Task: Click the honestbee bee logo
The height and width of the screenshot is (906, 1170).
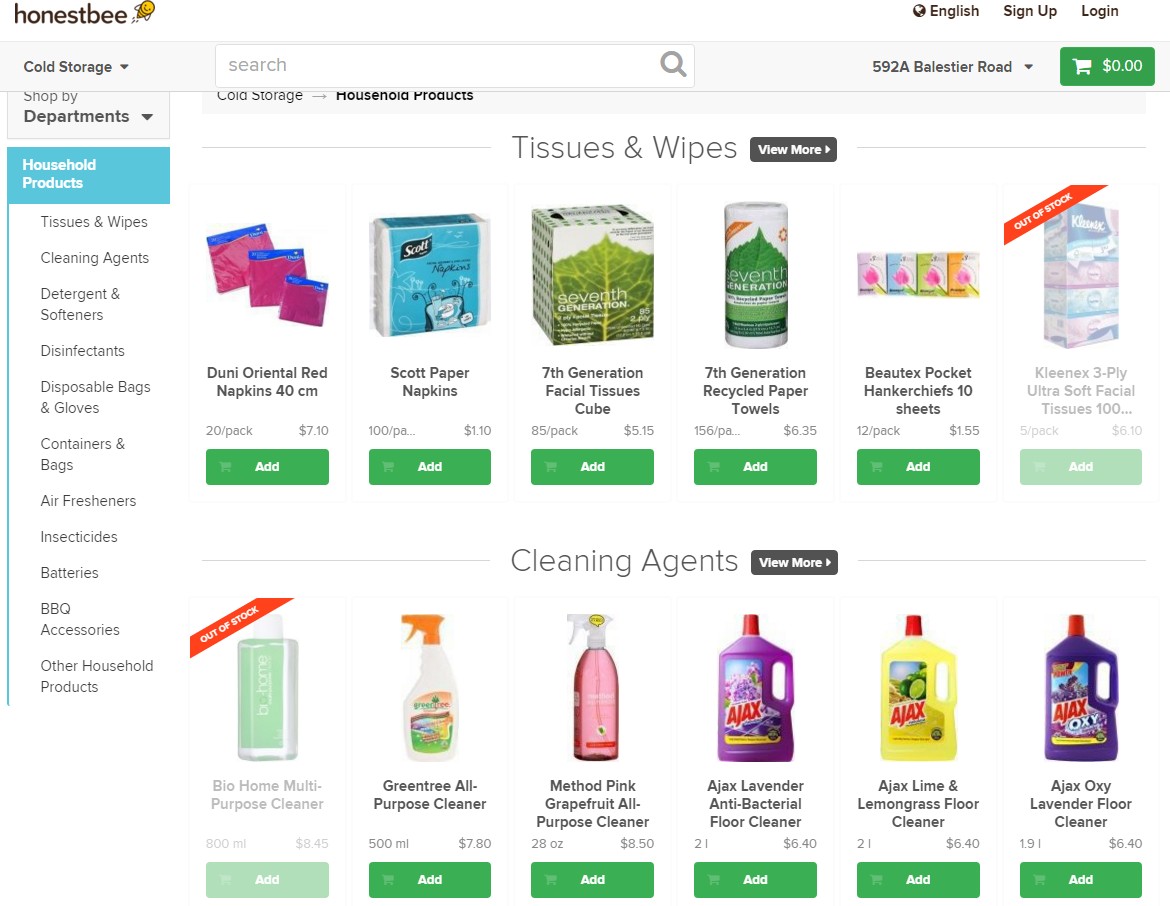Action: [x=144, y=12]
